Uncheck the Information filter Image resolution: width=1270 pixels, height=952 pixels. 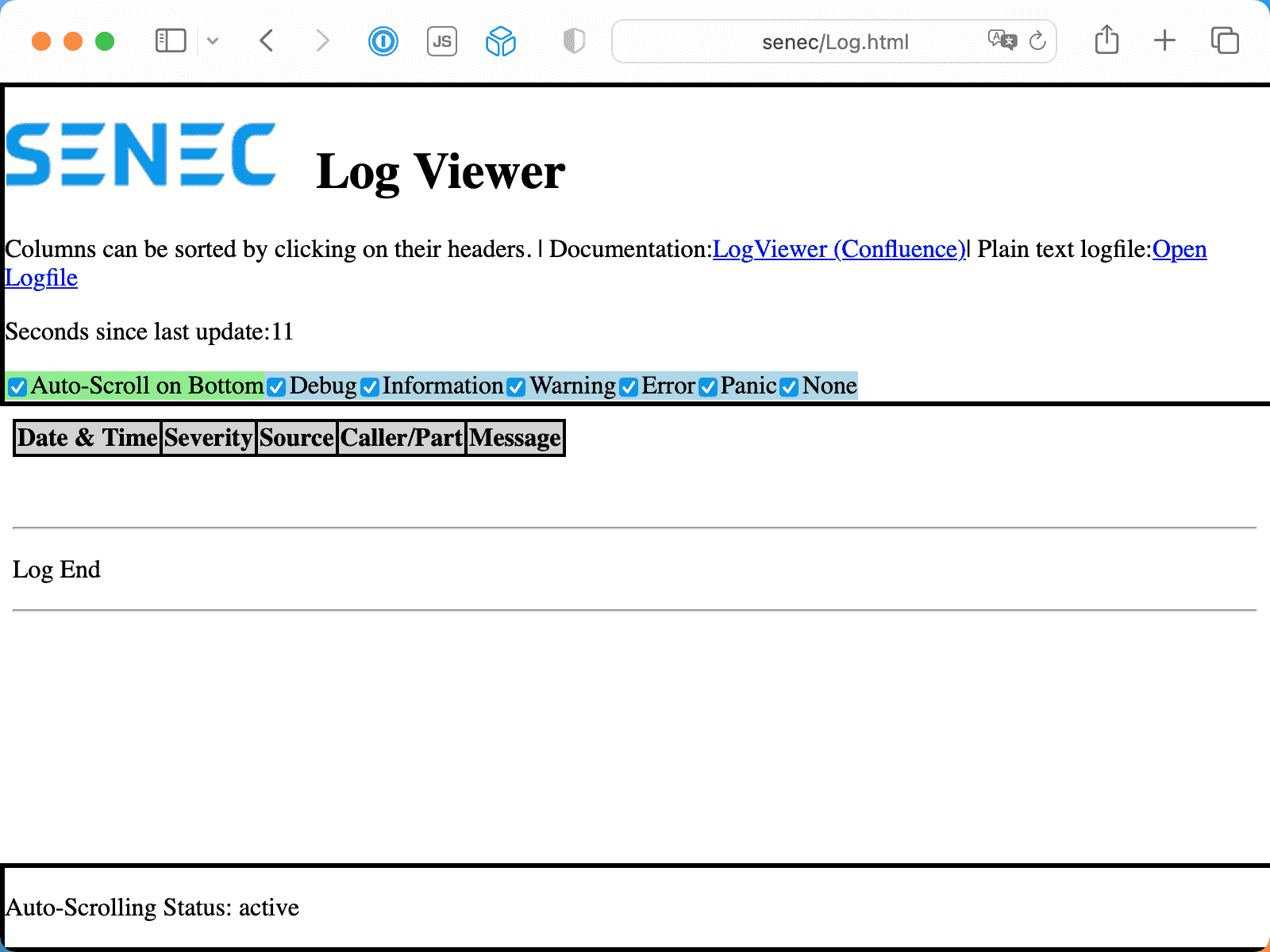coord(368,386)
